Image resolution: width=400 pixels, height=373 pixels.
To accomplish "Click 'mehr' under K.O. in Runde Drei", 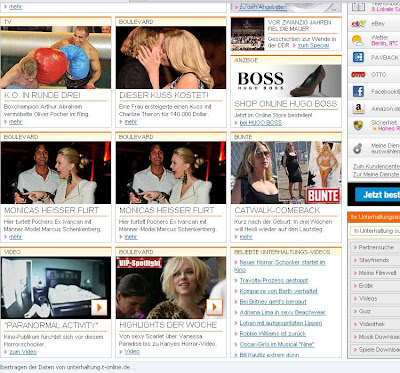I will point(15,122).
